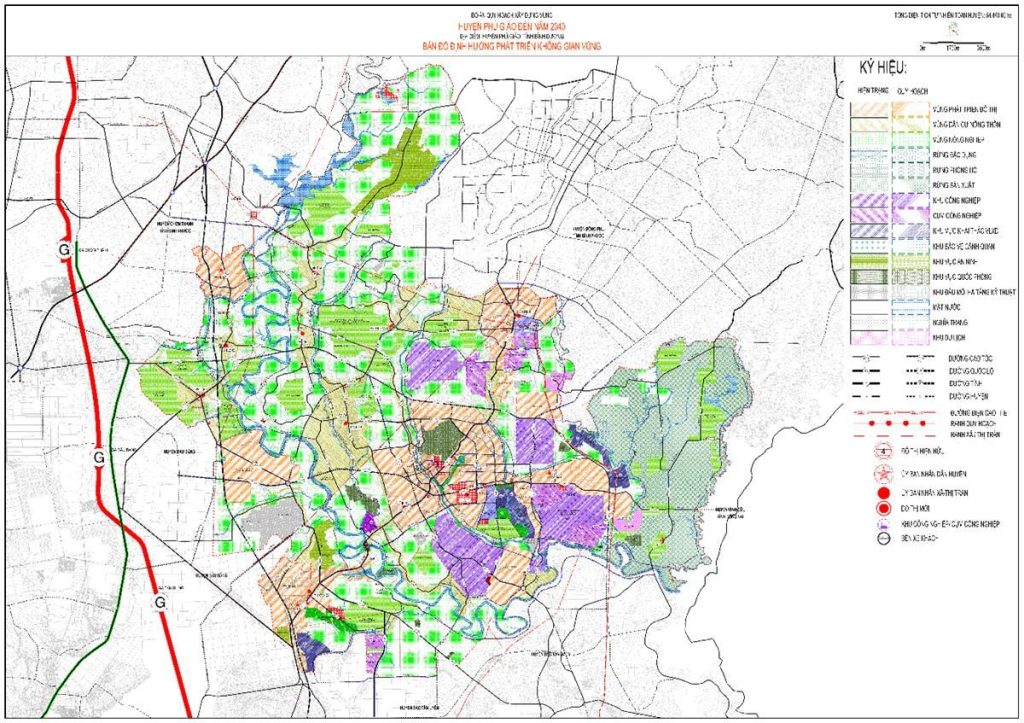Click the 'KHU DU LỊCH' legend label

click(949, 338)
